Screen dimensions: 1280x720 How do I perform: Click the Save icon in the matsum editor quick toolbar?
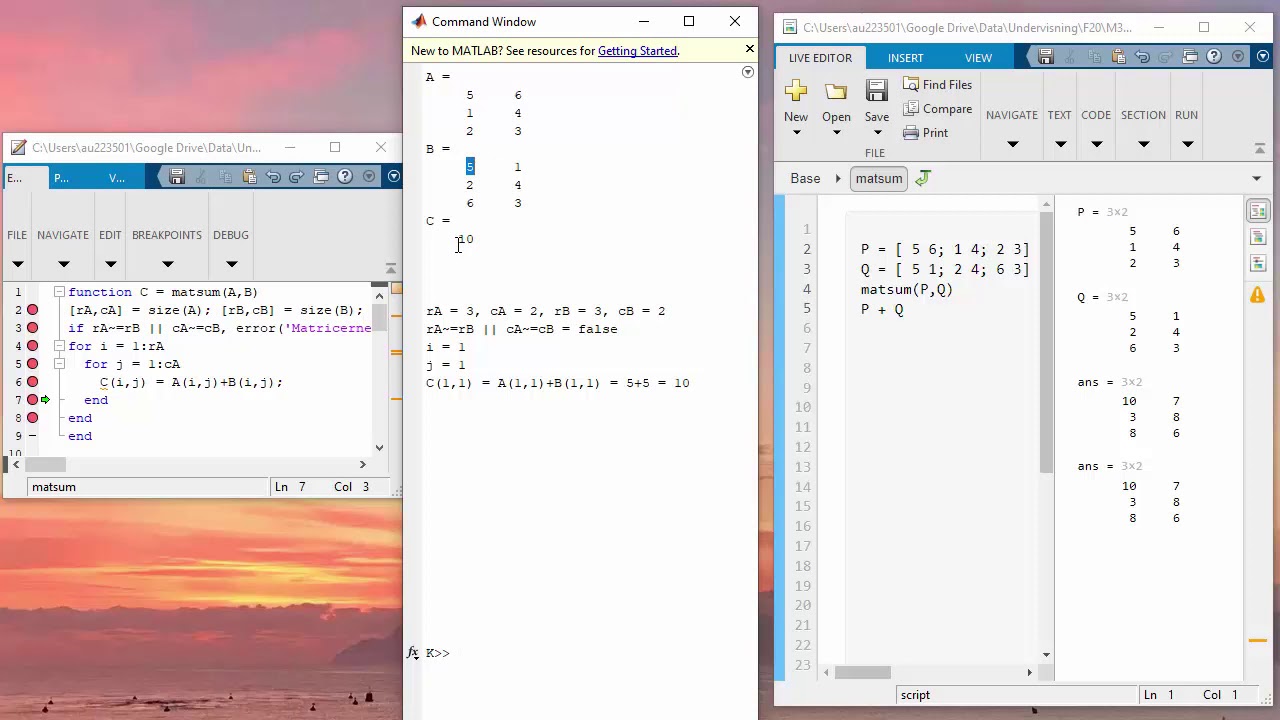click(x=177, y=177)
